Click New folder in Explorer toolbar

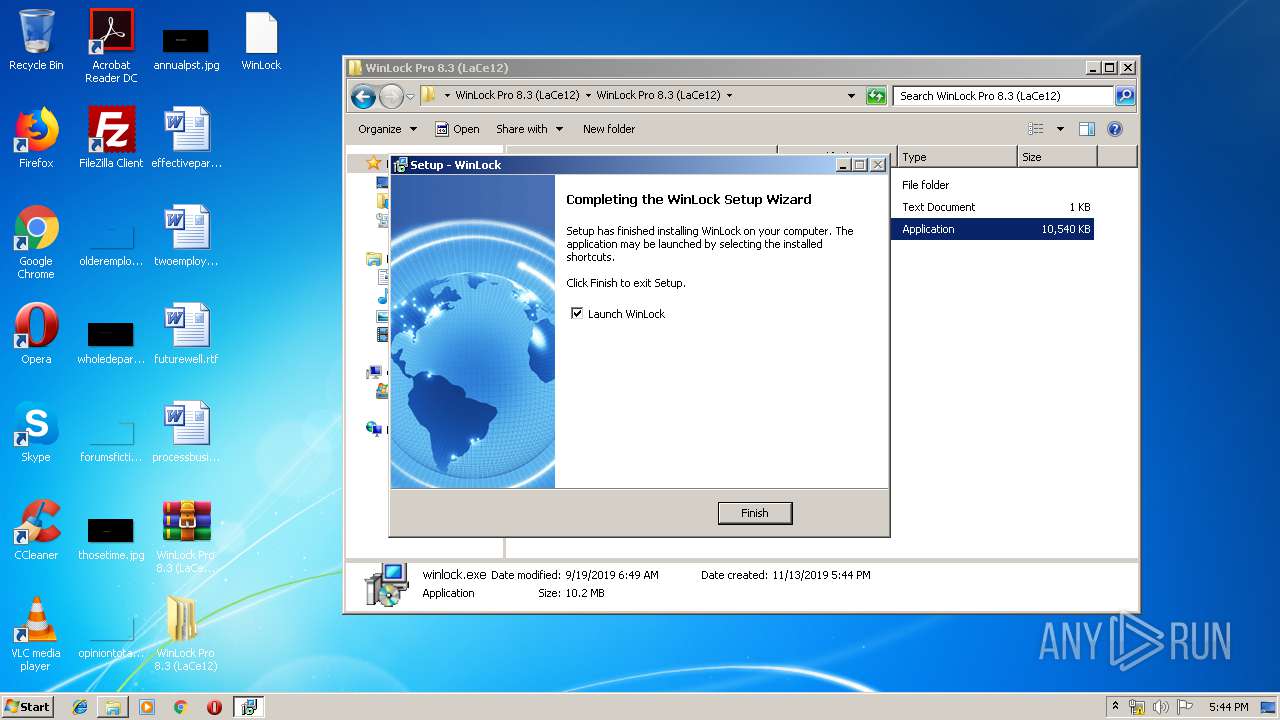609,129
